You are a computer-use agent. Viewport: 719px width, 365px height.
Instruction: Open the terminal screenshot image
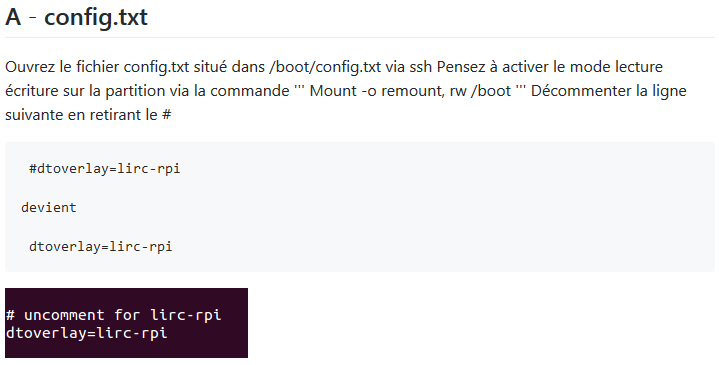127,323
